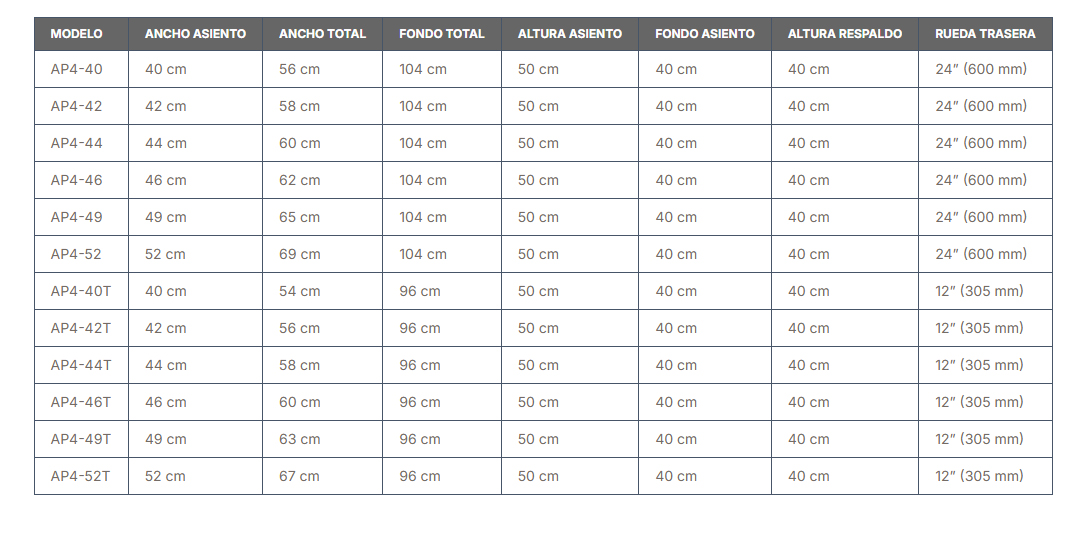Image resolution: width=1076 pixels, height=533 pixels.
Task: Select the ANCHO TOTAL header cell
Action: (x=322, y=34)
